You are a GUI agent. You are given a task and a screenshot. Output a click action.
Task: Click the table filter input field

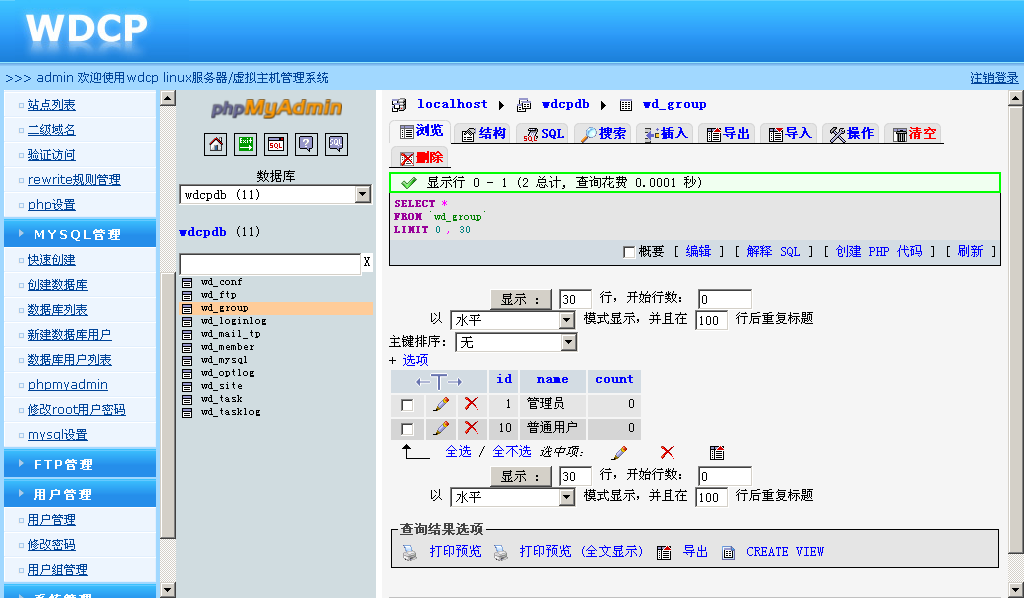click(269, 263)
